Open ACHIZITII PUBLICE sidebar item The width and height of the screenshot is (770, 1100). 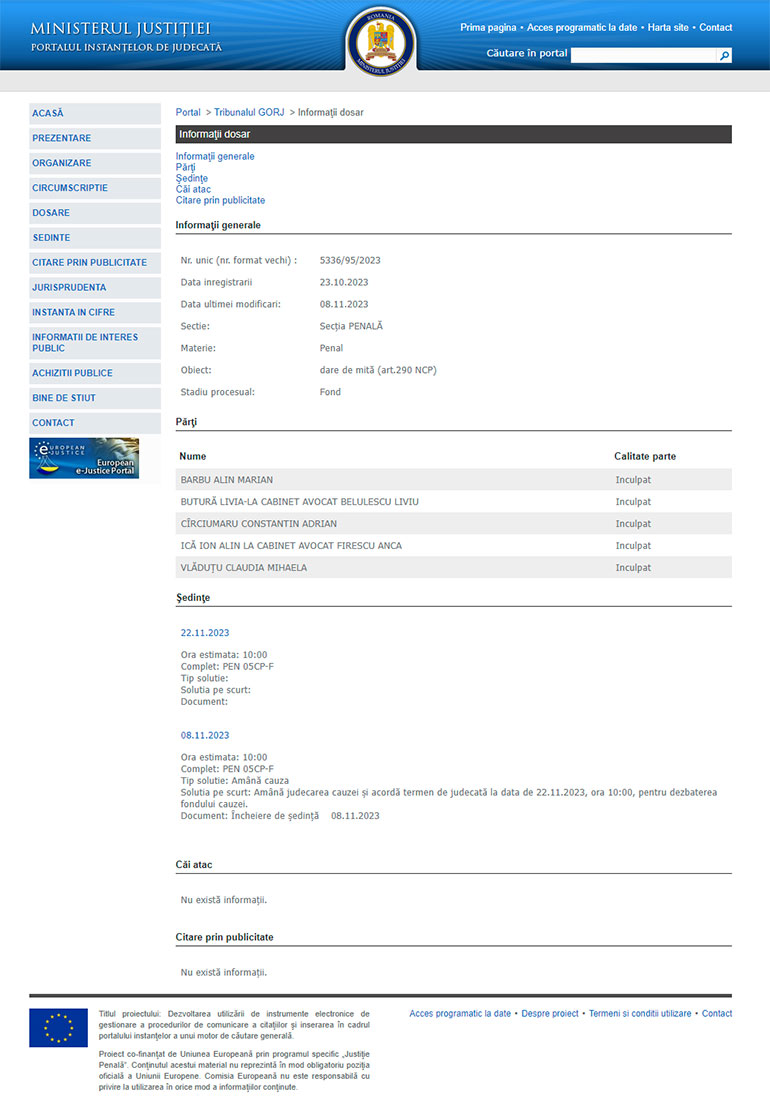[95, 373]
